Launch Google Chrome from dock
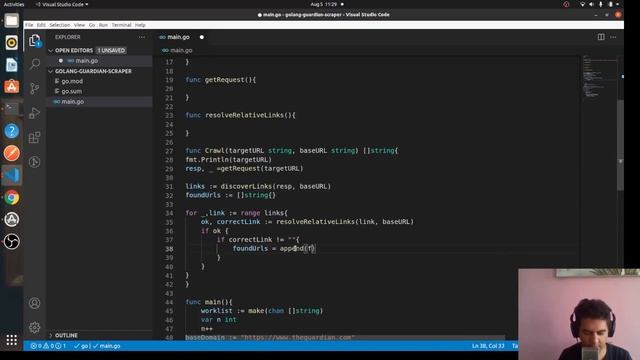The height and width of the screenshot is (360, 640). coord(11,198)
